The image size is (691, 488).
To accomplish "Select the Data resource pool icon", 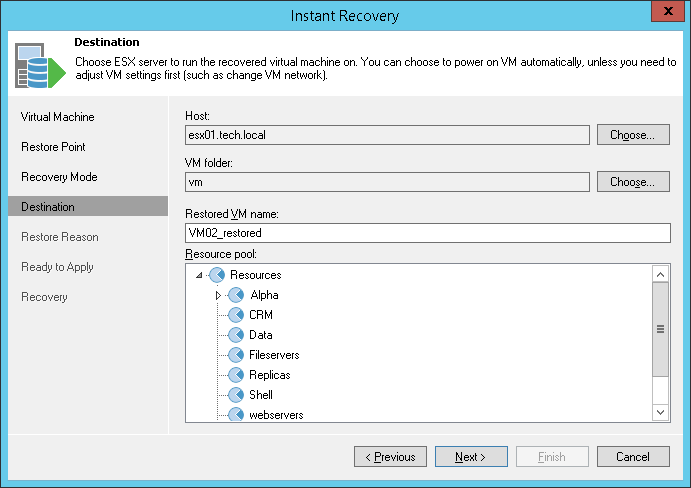I will click(x=237, y=335).
